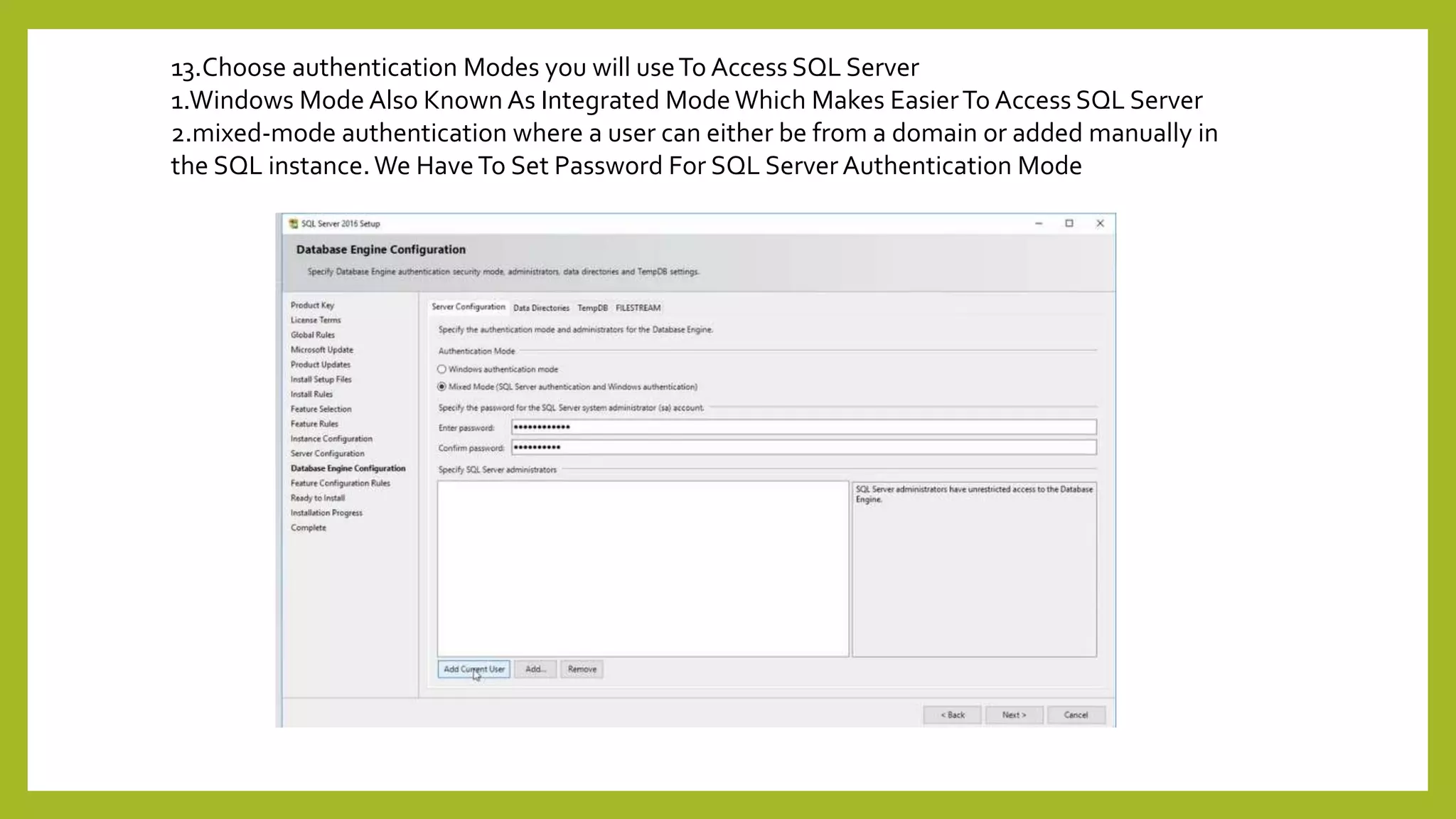Click the Remove button

pos(582,669)
